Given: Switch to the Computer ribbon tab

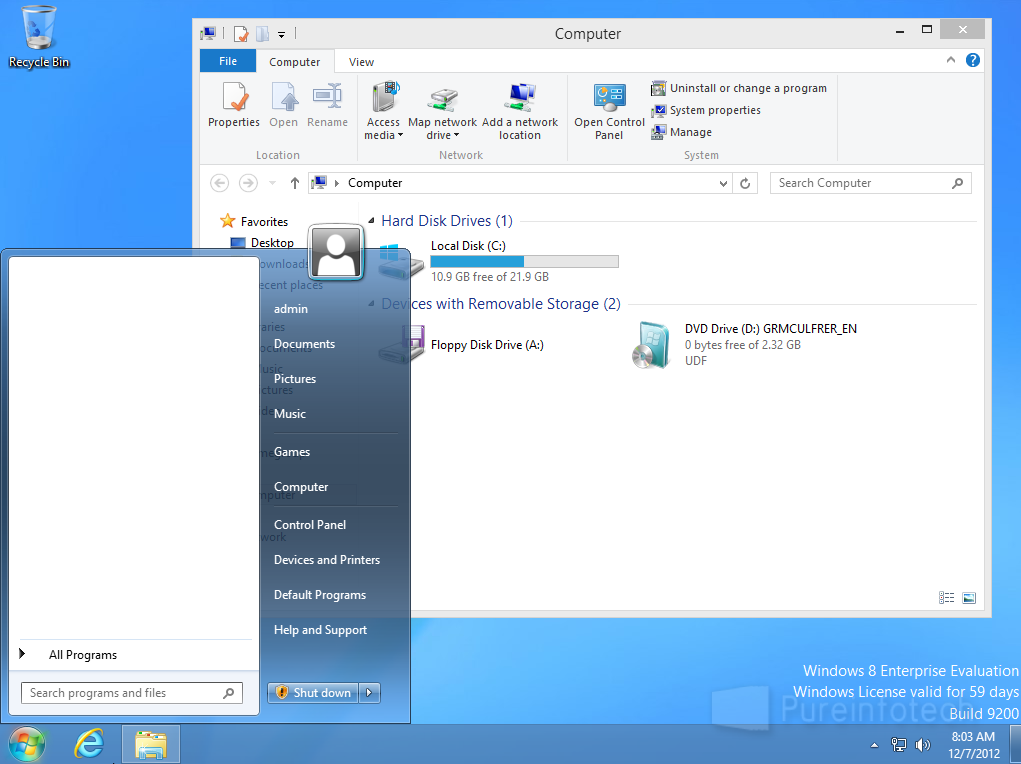Looking at the screenshot, I should point(294,62).
